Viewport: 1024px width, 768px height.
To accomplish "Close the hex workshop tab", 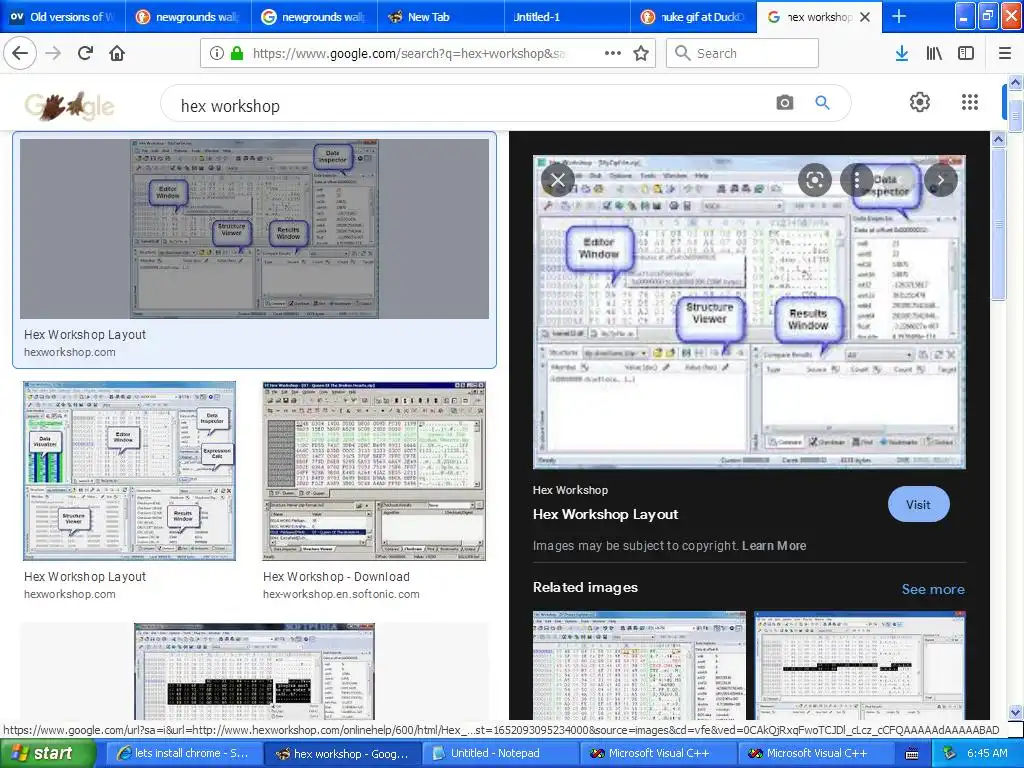I will [865, 17].
